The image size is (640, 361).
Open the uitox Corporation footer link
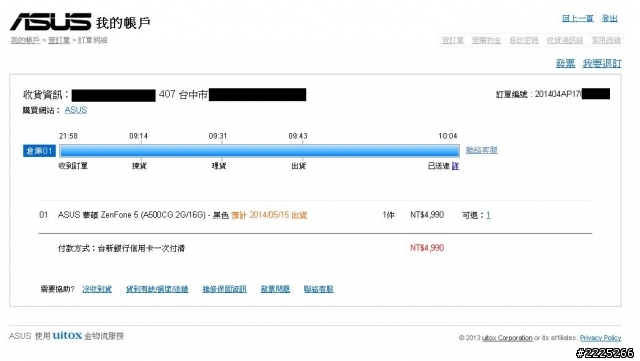507,338
